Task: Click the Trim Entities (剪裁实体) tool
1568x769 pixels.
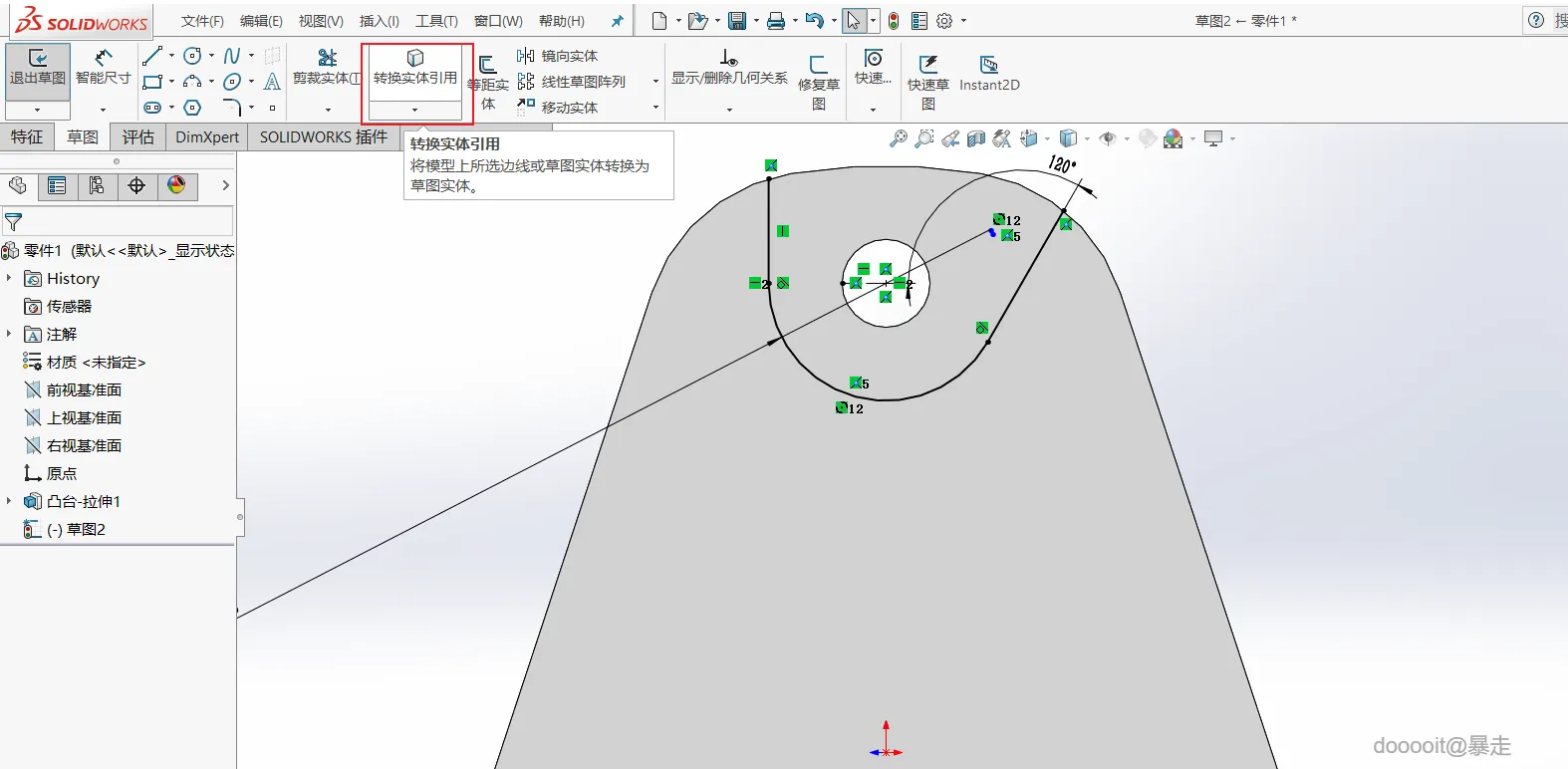Action: [x=327, y=68]
